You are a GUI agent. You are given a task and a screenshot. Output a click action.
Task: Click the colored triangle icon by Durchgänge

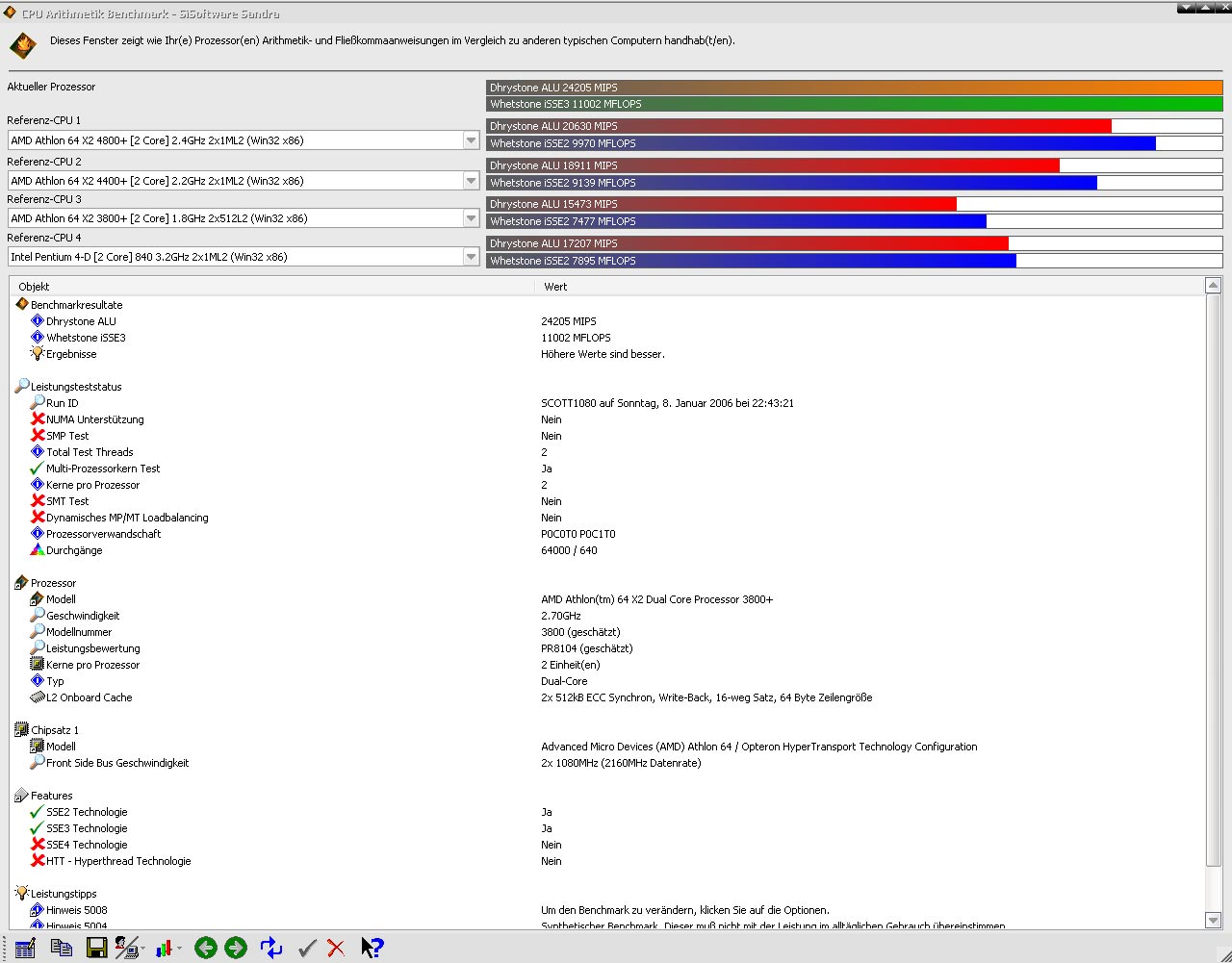click(x=38, y=549)
